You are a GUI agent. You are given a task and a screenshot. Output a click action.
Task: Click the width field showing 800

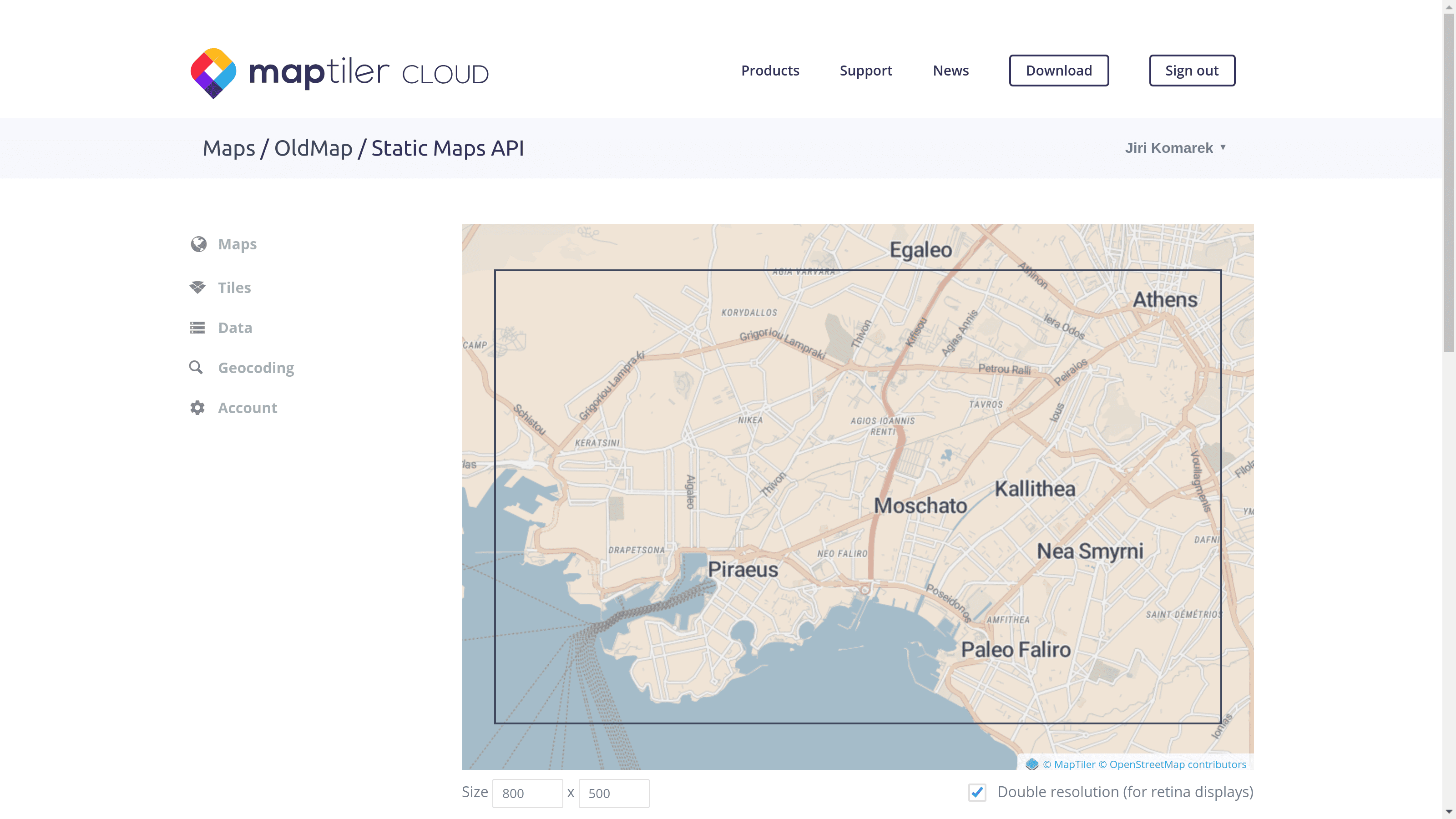point(527,793)
